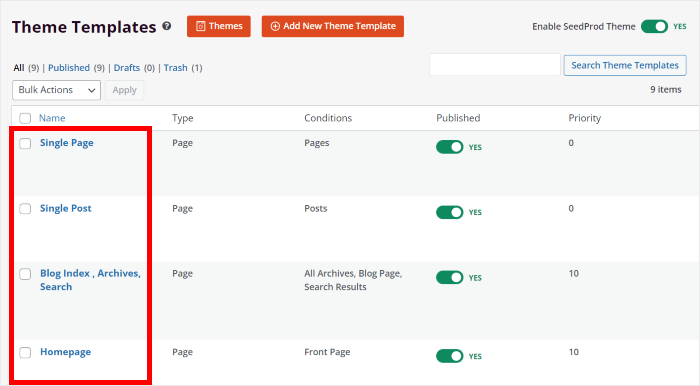The width and height of the screenshot is (700, 386).
Task: Toggle Published switch for Blog Index row
Action: 450,278
